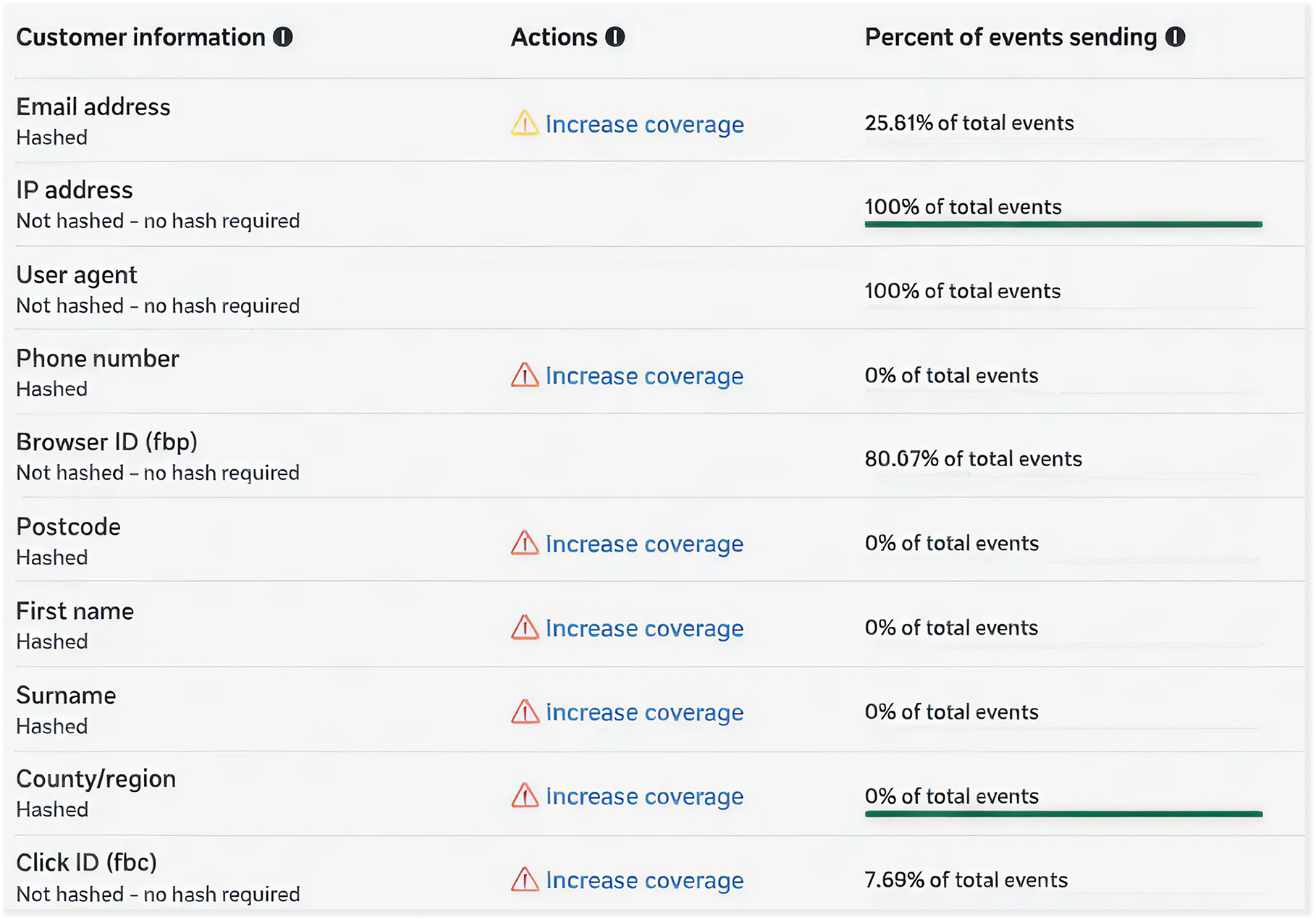The width and height of the screenshot is (1316, 920).
Task: Click red warning icon in Postcode row
Action: [x=525, y=544]
